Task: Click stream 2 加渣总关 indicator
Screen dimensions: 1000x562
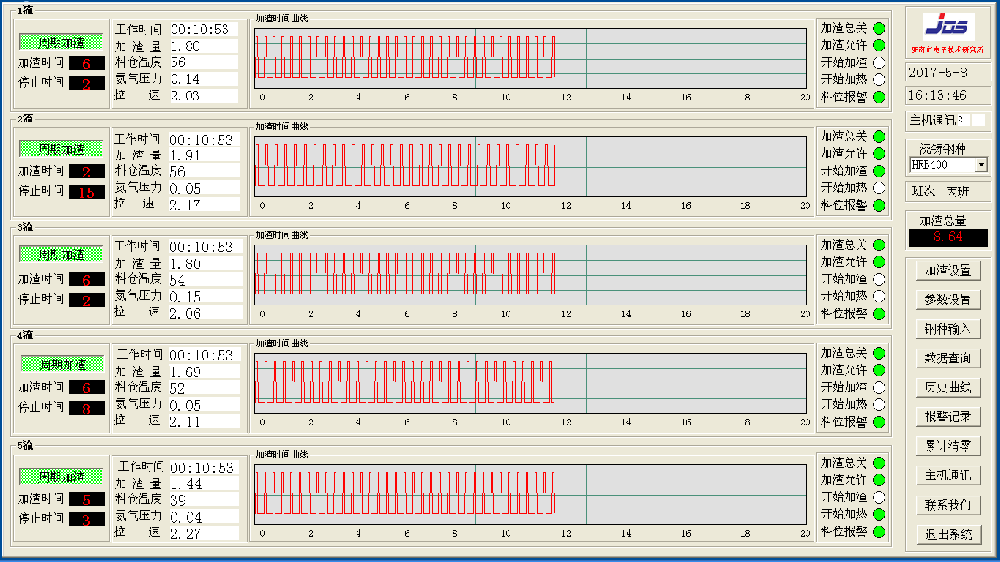Action: tap(879, 136)
